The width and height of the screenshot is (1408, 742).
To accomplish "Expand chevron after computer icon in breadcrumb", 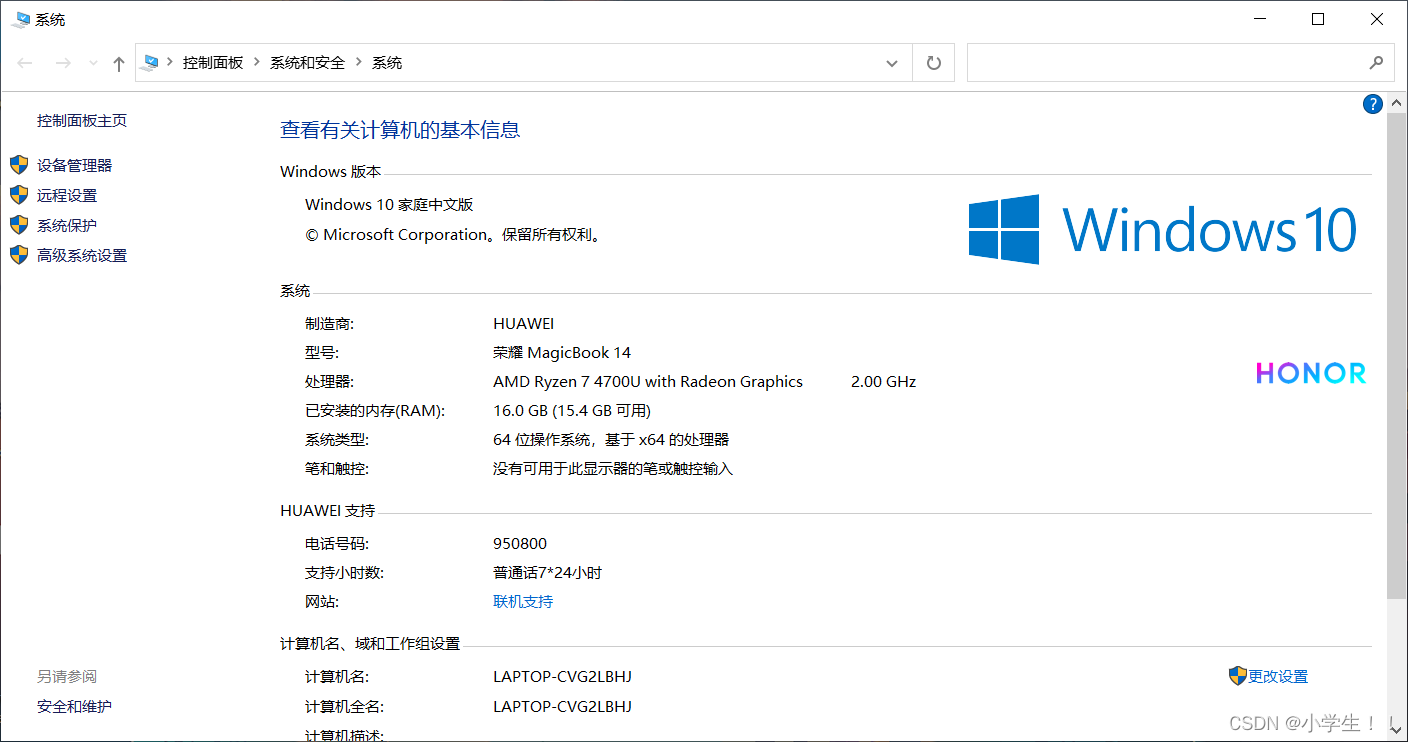I will (x=170, y=62).
